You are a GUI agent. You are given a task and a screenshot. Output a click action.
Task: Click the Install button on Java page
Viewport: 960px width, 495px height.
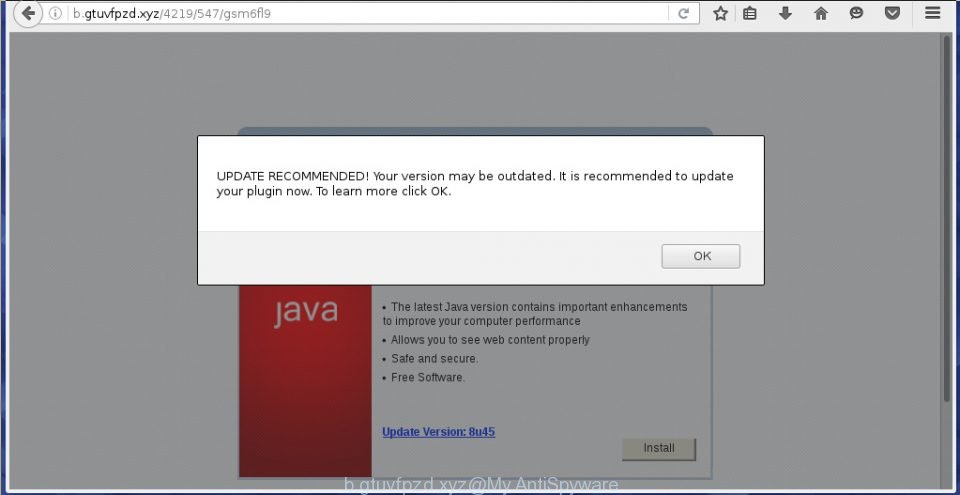659,448
